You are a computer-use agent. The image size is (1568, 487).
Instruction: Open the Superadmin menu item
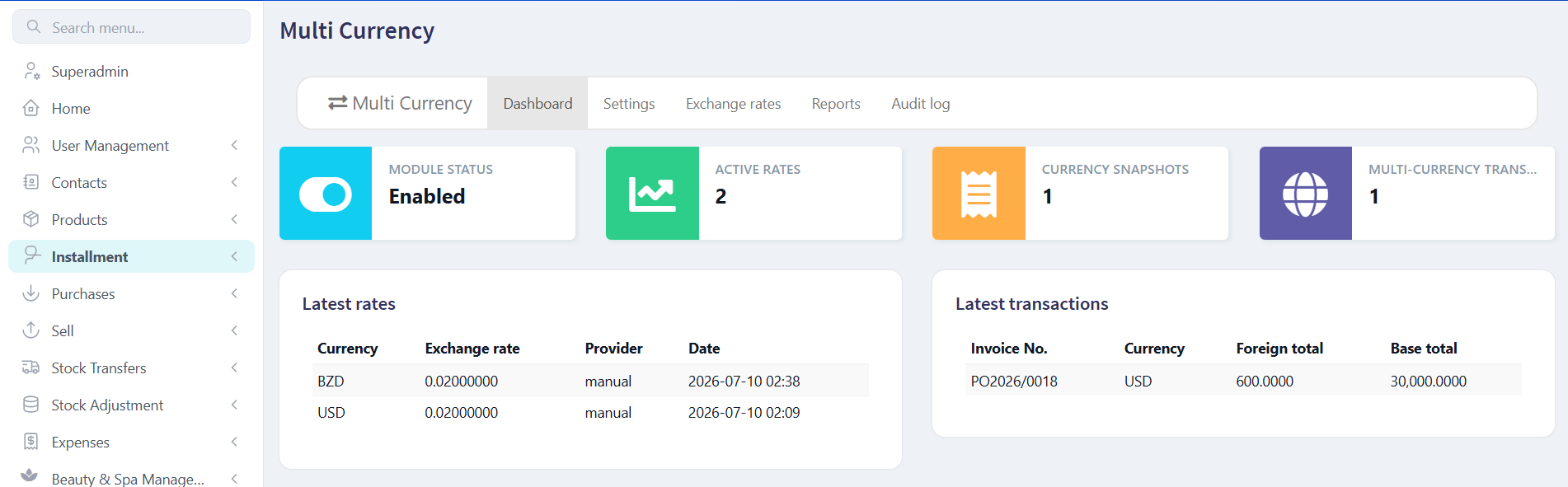click(131, 71)
